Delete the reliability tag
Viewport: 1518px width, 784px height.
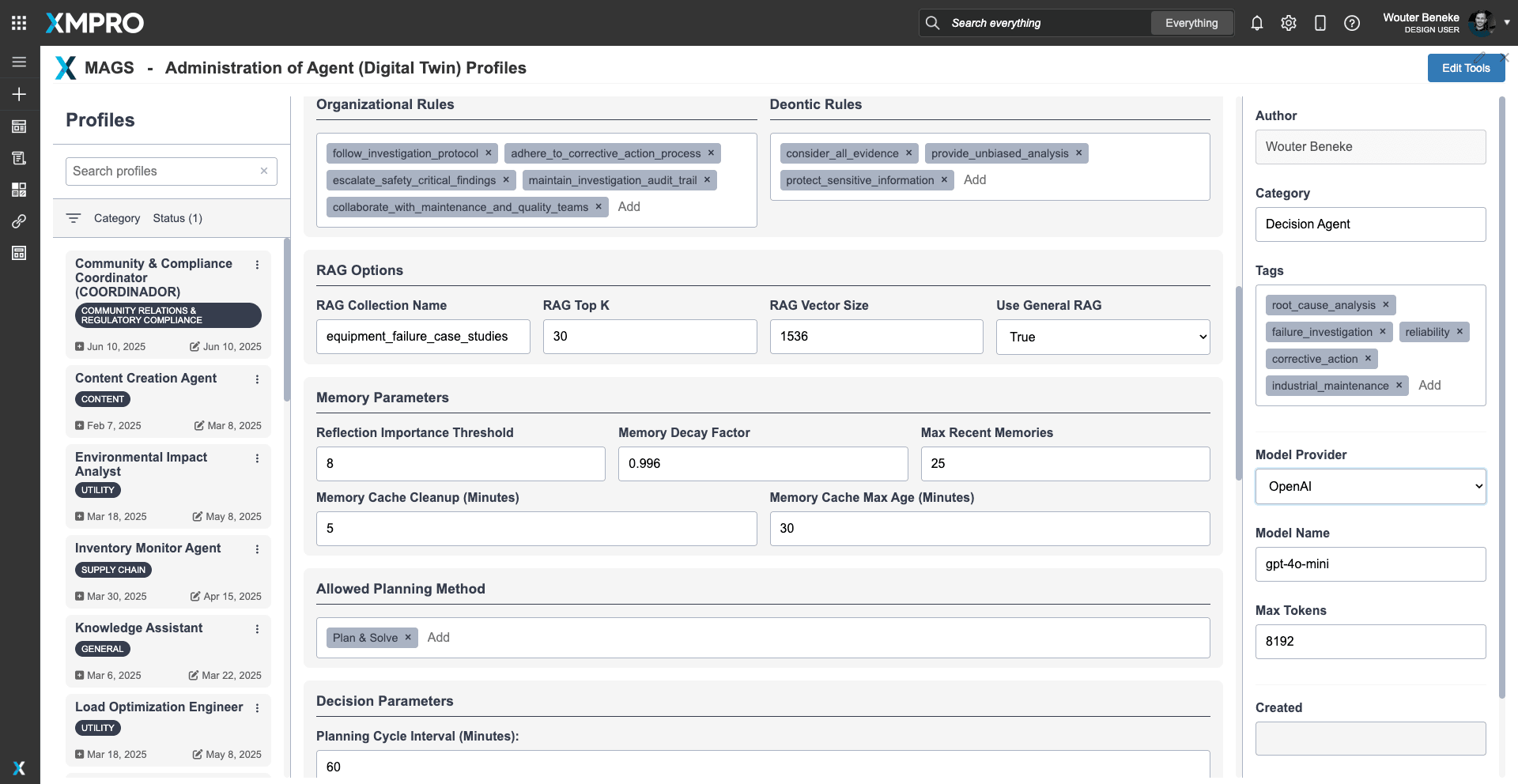click(x=1459, y=332)
